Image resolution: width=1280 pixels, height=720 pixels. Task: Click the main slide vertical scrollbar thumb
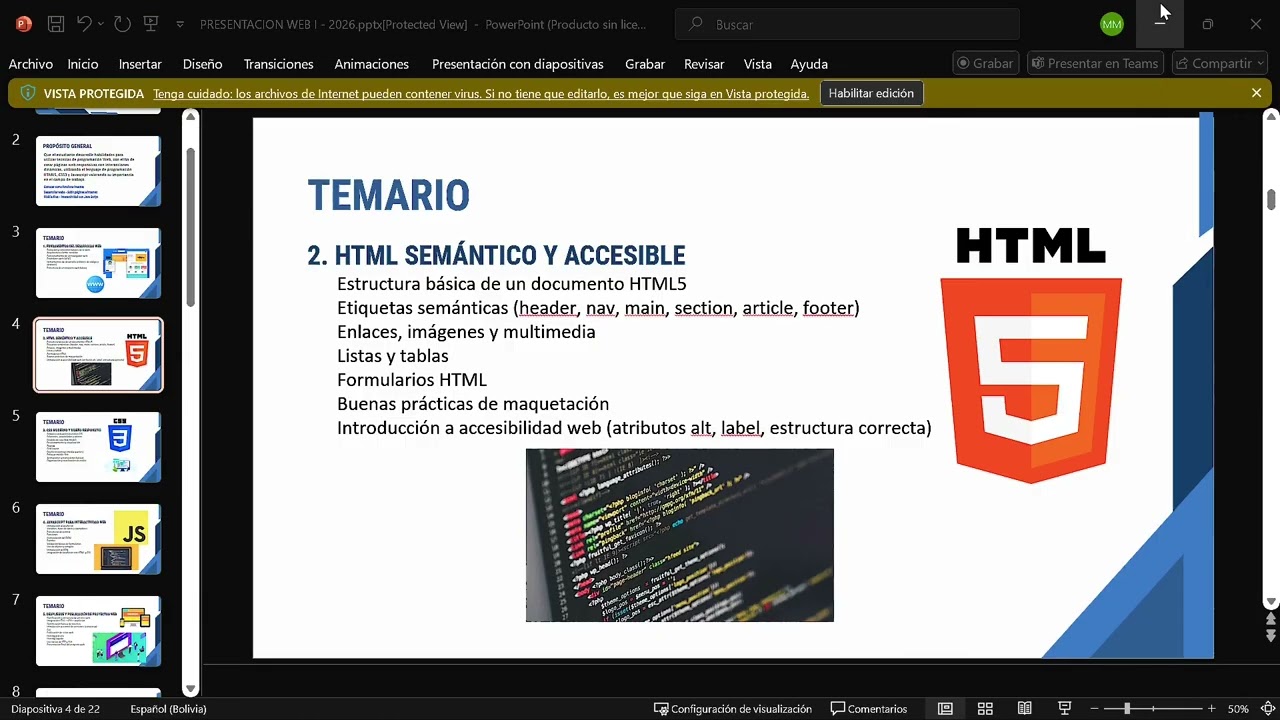(1271, 199)
